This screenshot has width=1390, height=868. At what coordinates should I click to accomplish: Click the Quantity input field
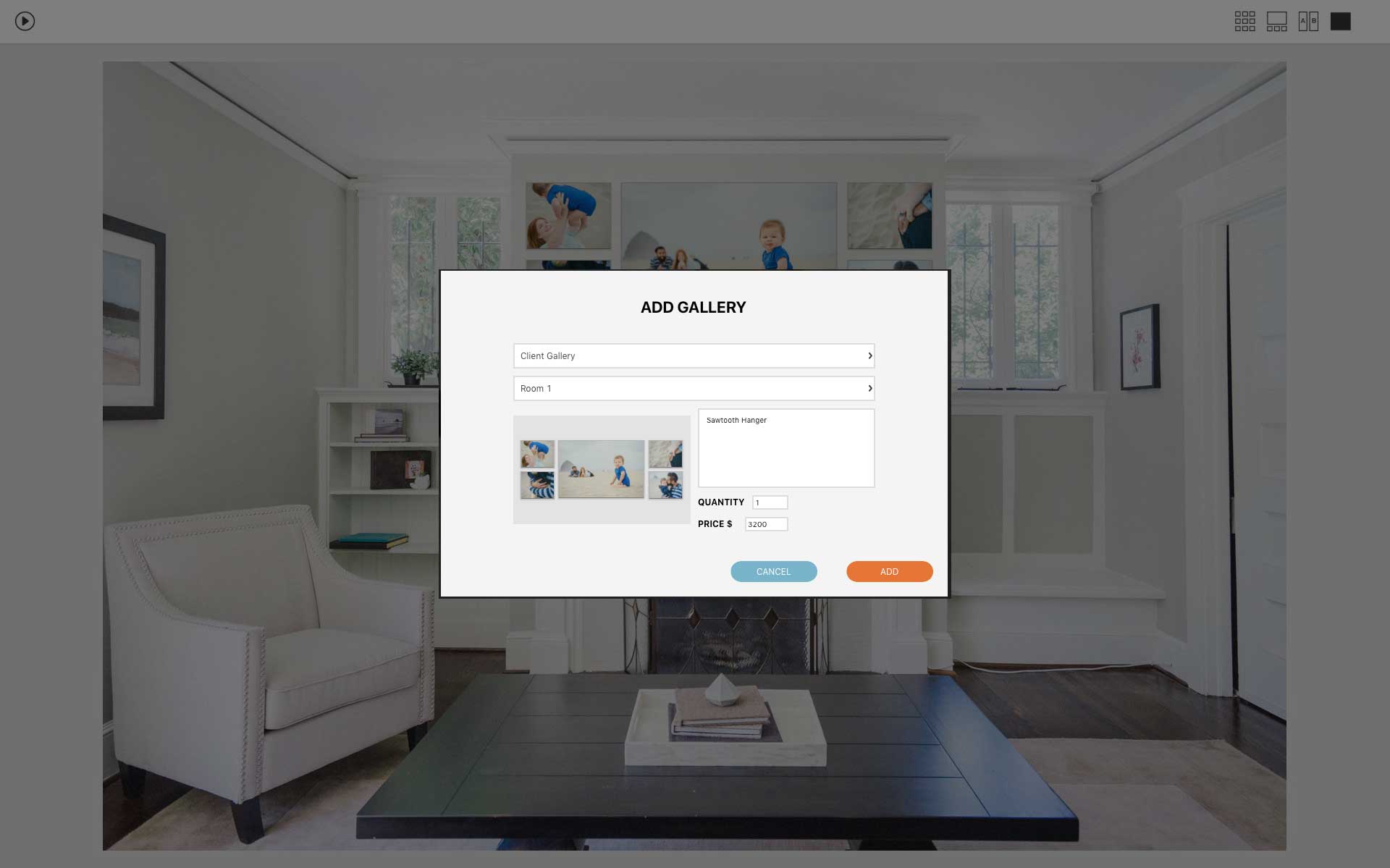tap(770, 502)
